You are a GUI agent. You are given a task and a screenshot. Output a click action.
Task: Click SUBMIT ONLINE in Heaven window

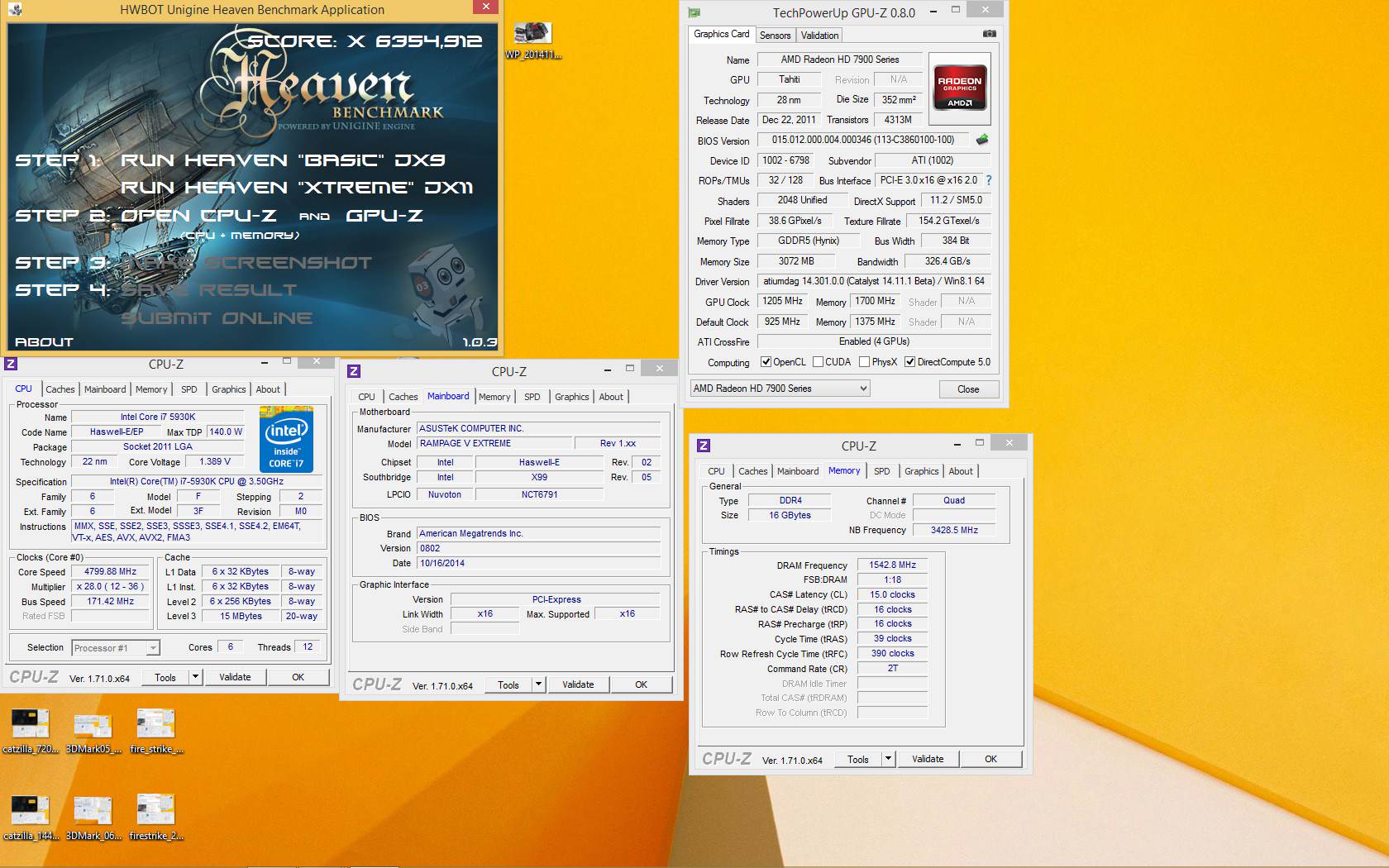(x=217, y=318)
